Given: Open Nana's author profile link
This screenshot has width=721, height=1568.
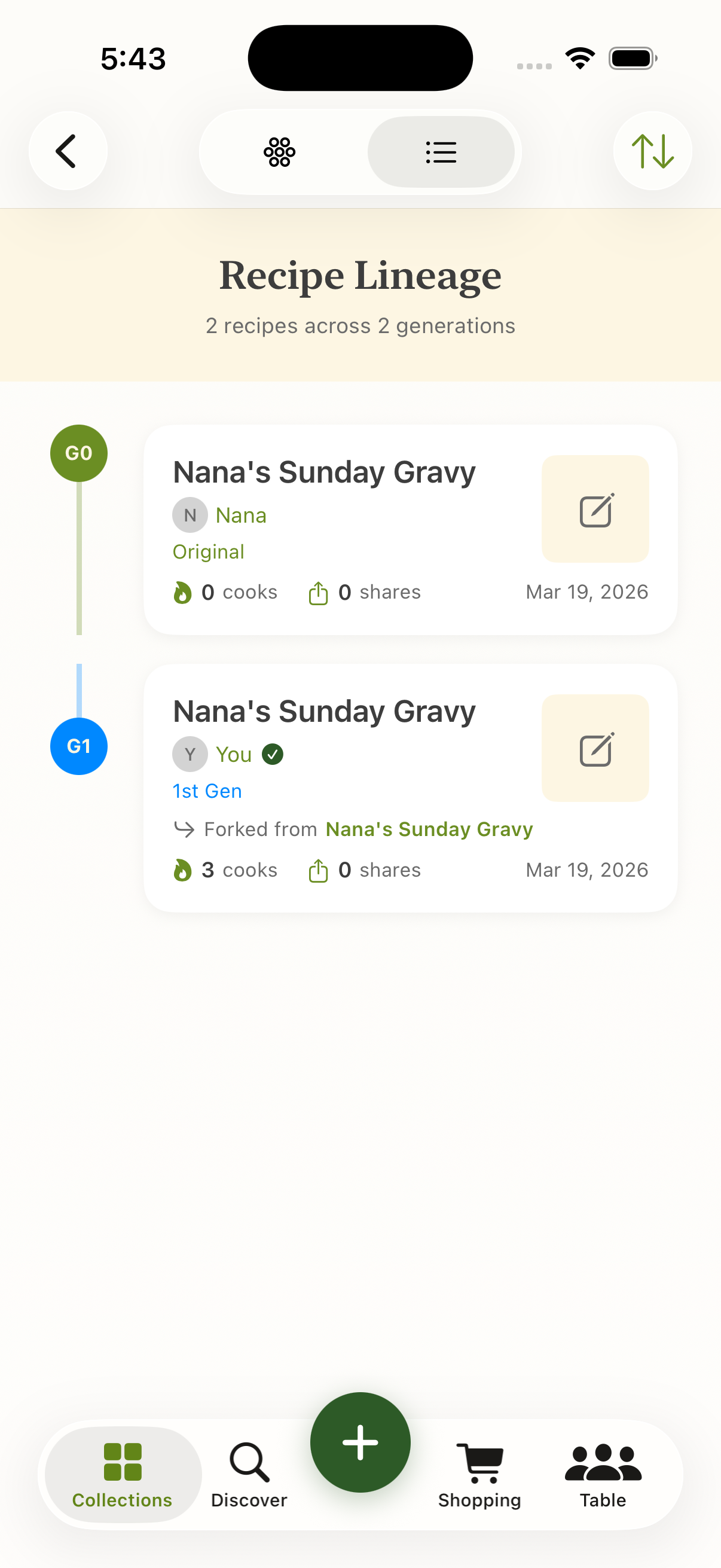Looking at the screenshot, I should (240, 515).
